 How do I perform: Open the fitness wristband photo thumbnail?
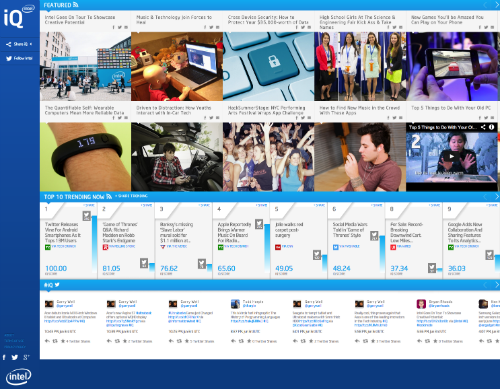(x=85, y=157)
